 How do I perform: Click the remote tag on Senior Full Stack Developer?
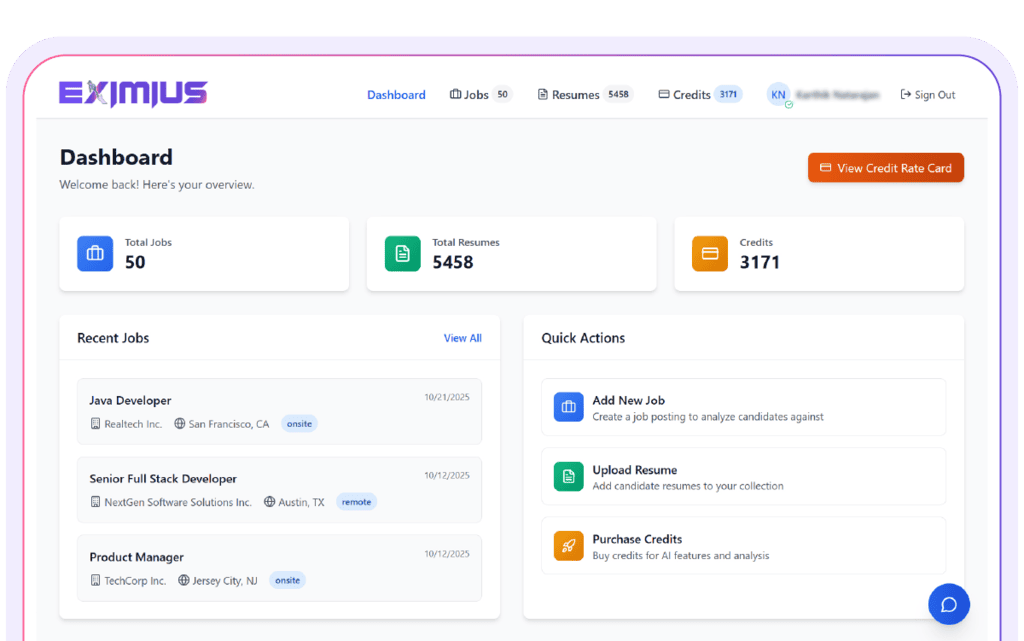tap(356, 502)
